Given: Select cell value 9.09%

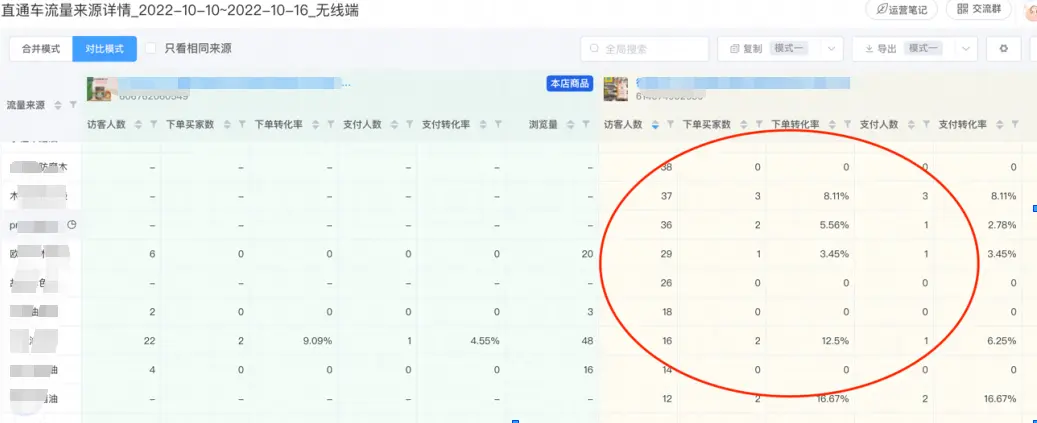Looking at the screenshot, I should 315,341.
